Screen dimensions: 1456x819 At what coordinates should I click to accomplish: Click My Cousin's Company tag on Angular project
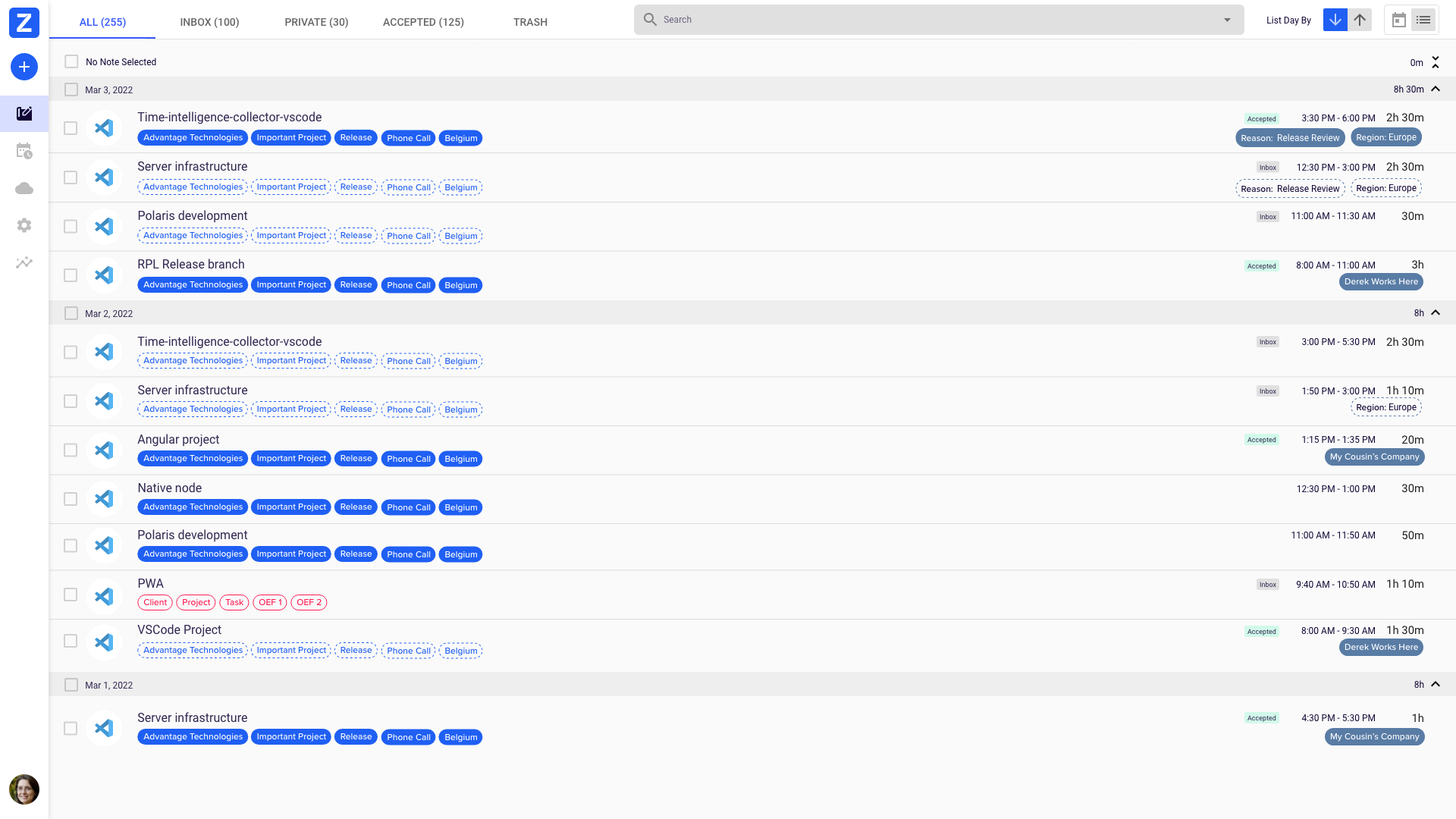(1374, 457)
